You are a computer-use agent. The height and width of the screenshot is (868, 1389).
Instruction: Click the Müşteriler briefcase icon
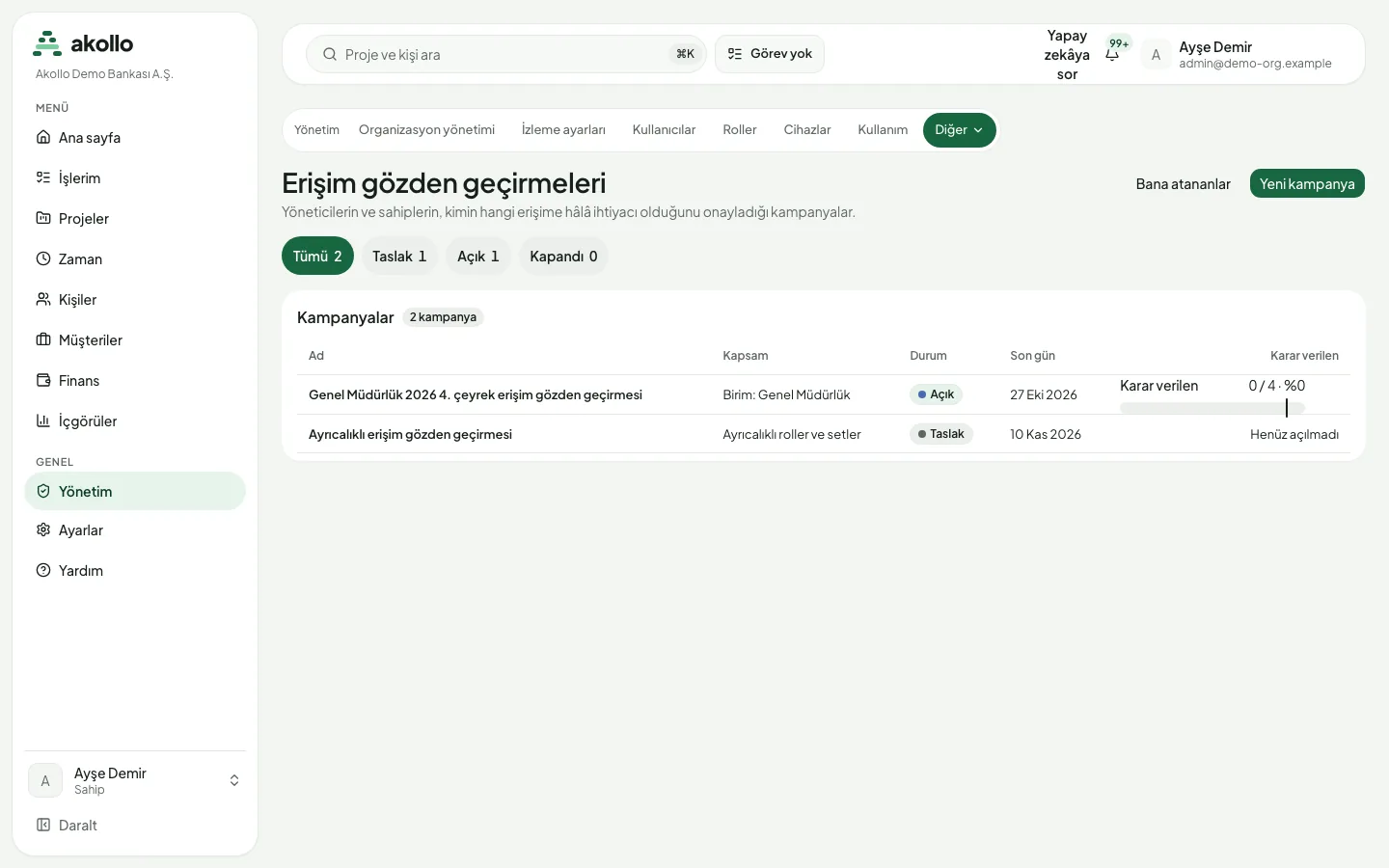point(43,339)
